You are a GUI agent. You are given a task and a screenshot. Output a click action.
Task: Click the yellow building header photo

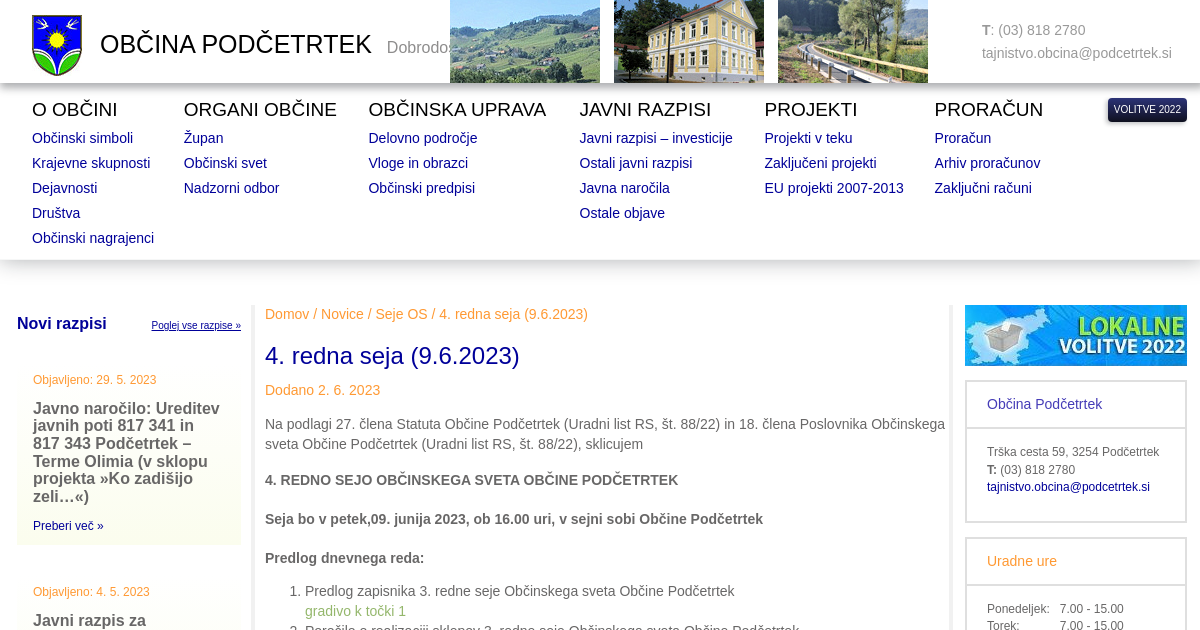coord(688,41)
